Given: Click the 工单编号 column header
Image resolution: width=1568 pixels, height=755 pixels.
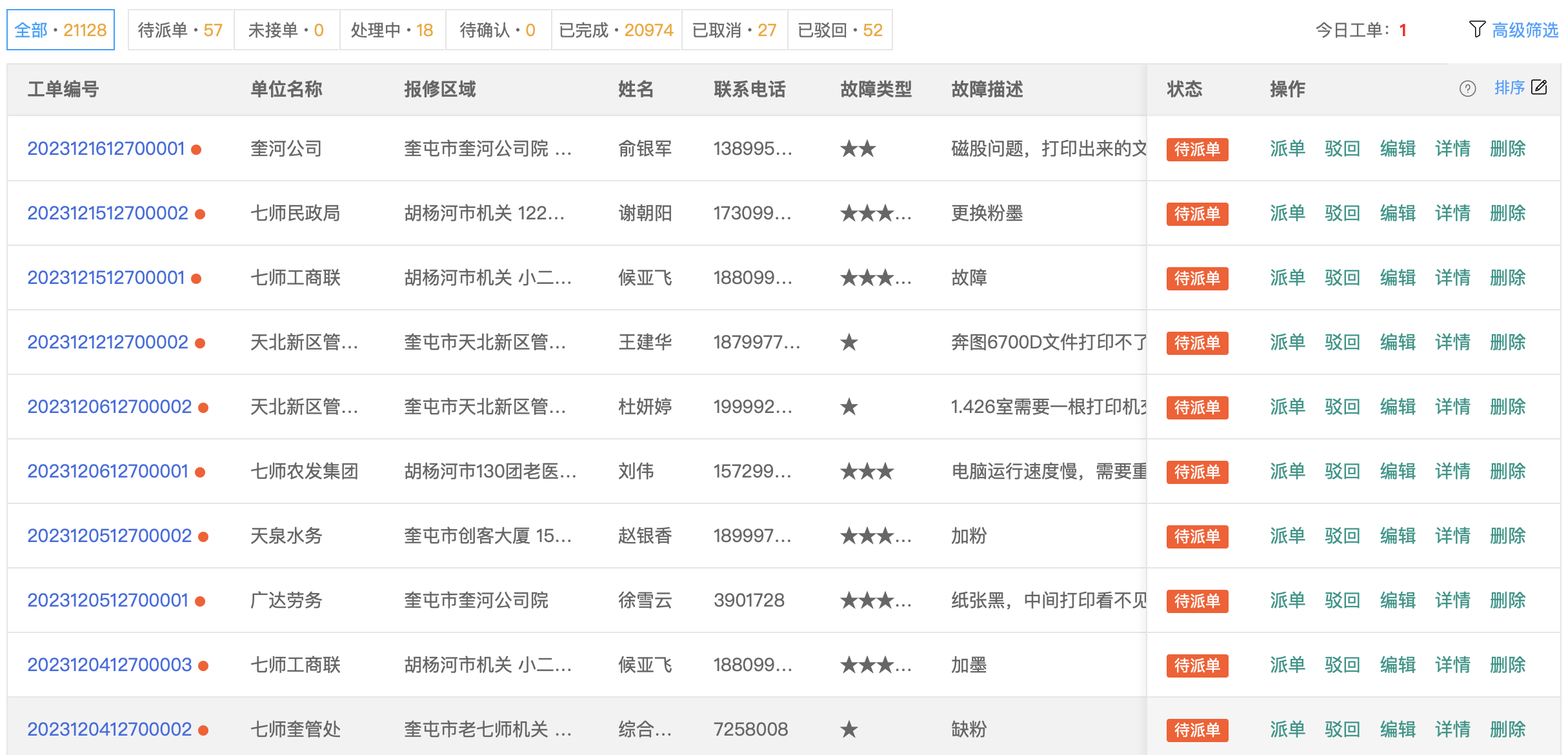Looking at the screenshot, I should point(63,89).
